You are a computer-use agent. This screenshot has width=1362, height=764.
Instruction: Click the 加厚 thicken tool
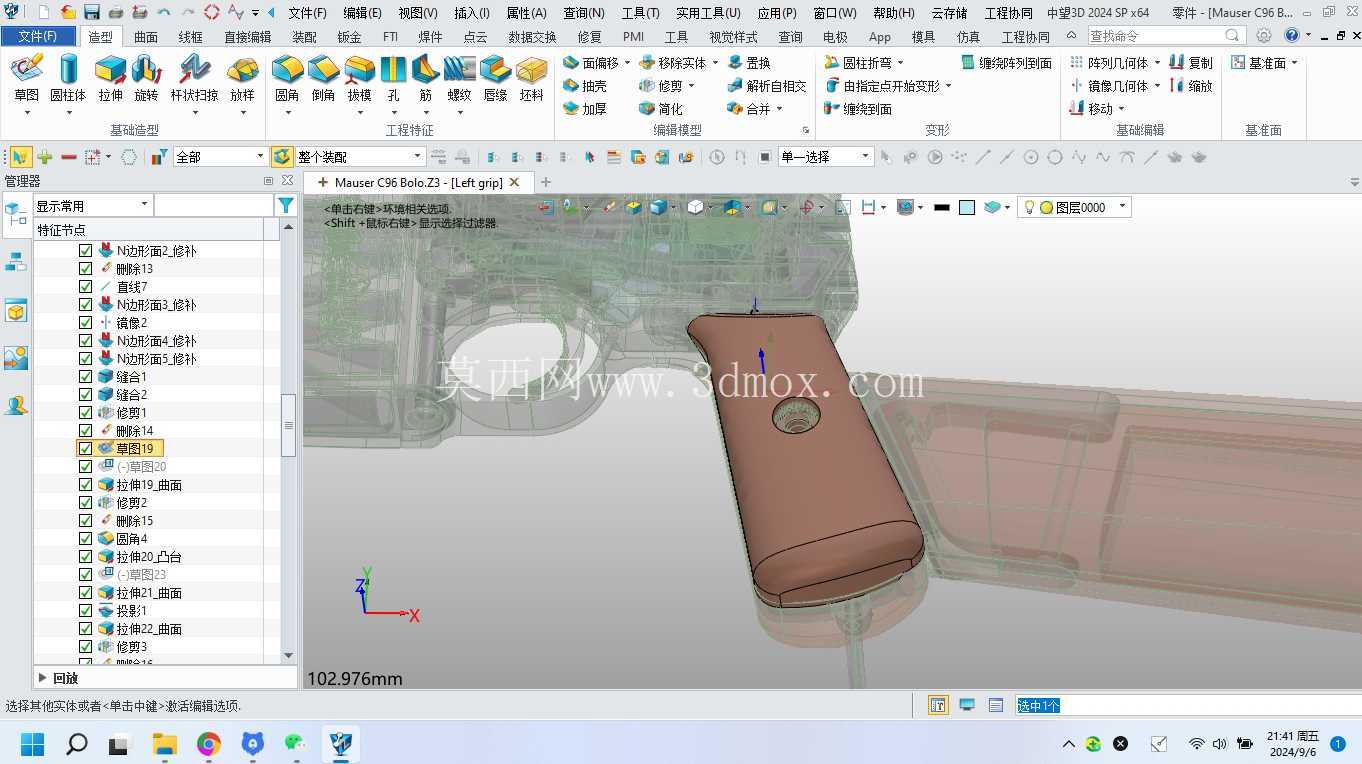(x=585, y=109)
